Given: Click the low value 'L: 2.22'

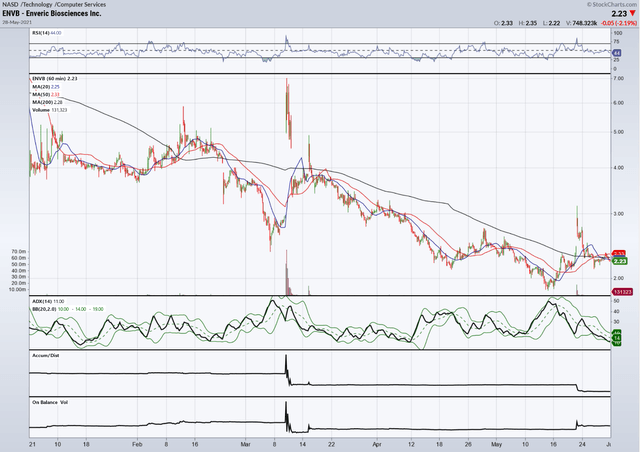Looking at the screenshot, I should coord(551,23).
